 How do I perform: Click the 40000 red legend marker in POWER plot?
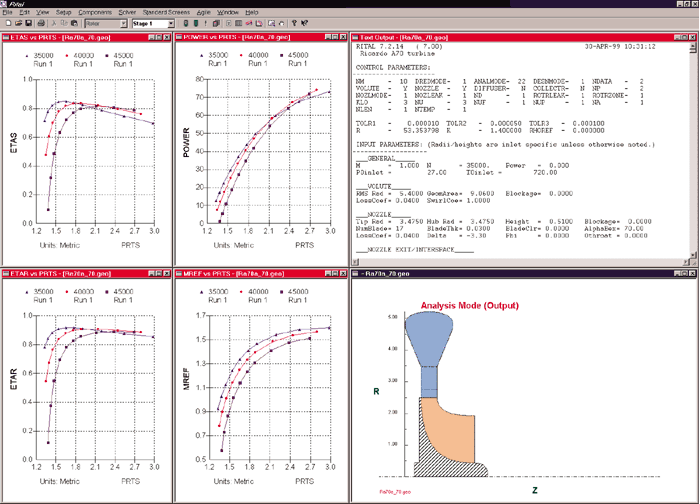pos(241,55)
